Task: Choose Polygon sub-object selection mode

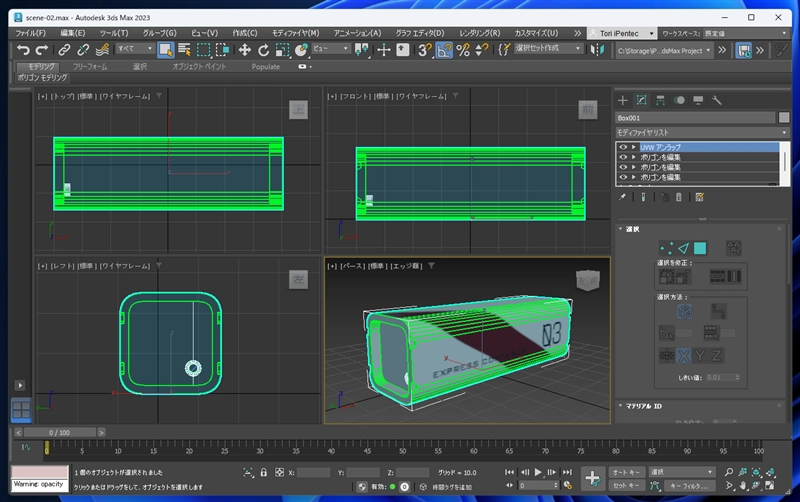Action: (700, 247)
